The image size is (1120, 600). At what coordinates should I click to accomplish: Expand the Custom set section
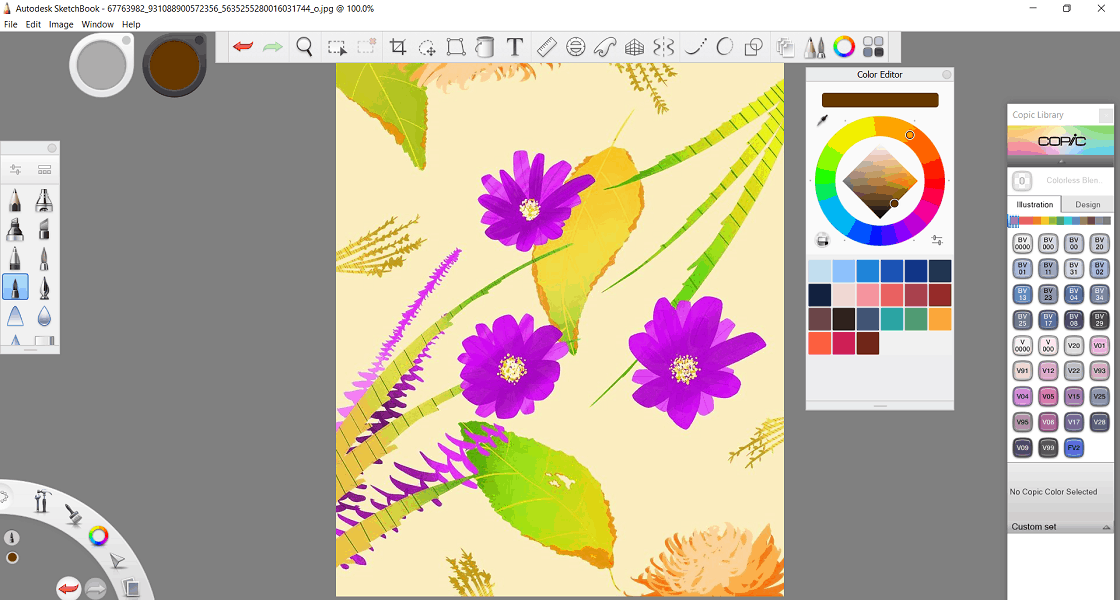1060,526
